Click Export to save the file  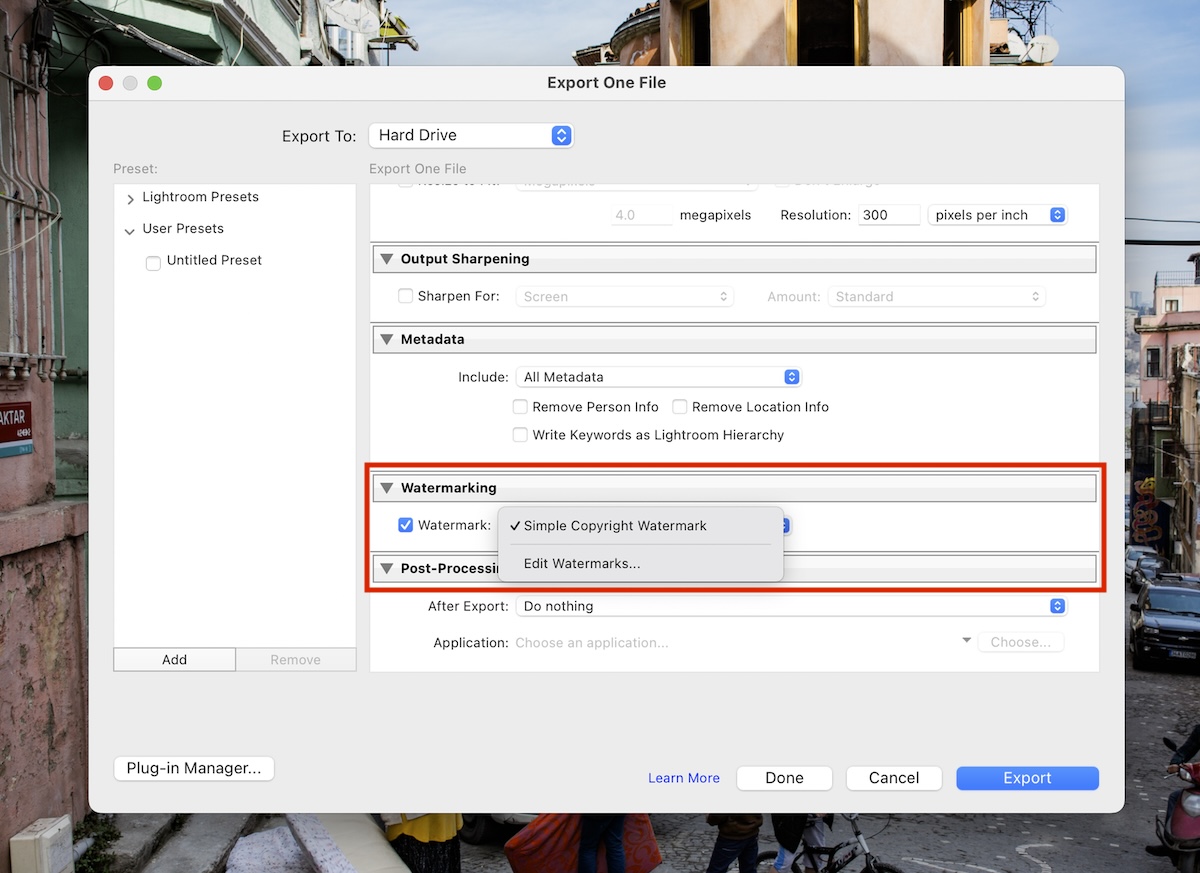click(x=1027, y=777)
